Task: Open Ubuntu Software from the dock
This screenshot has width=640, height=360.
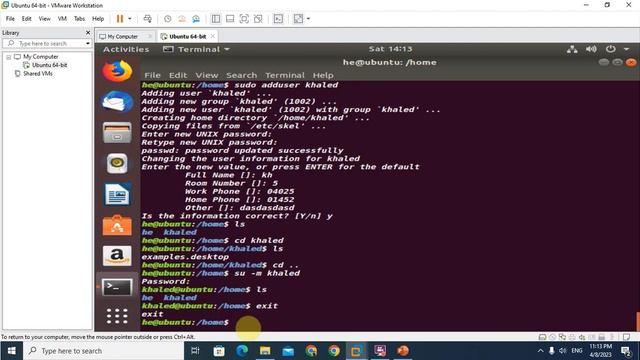Action: [117, 225]
